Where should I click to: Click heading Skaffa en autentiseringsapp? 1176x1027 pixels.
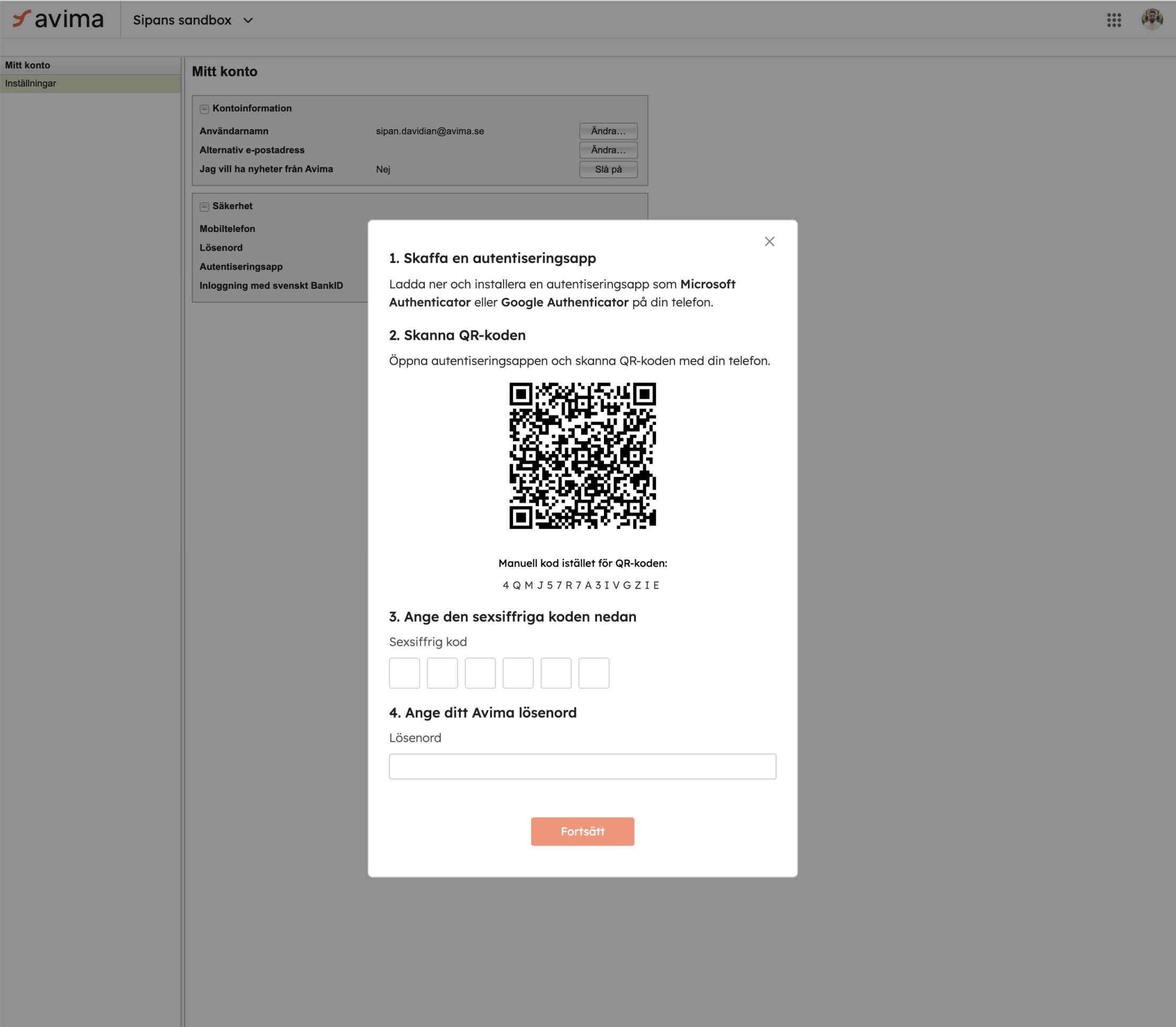492,258
